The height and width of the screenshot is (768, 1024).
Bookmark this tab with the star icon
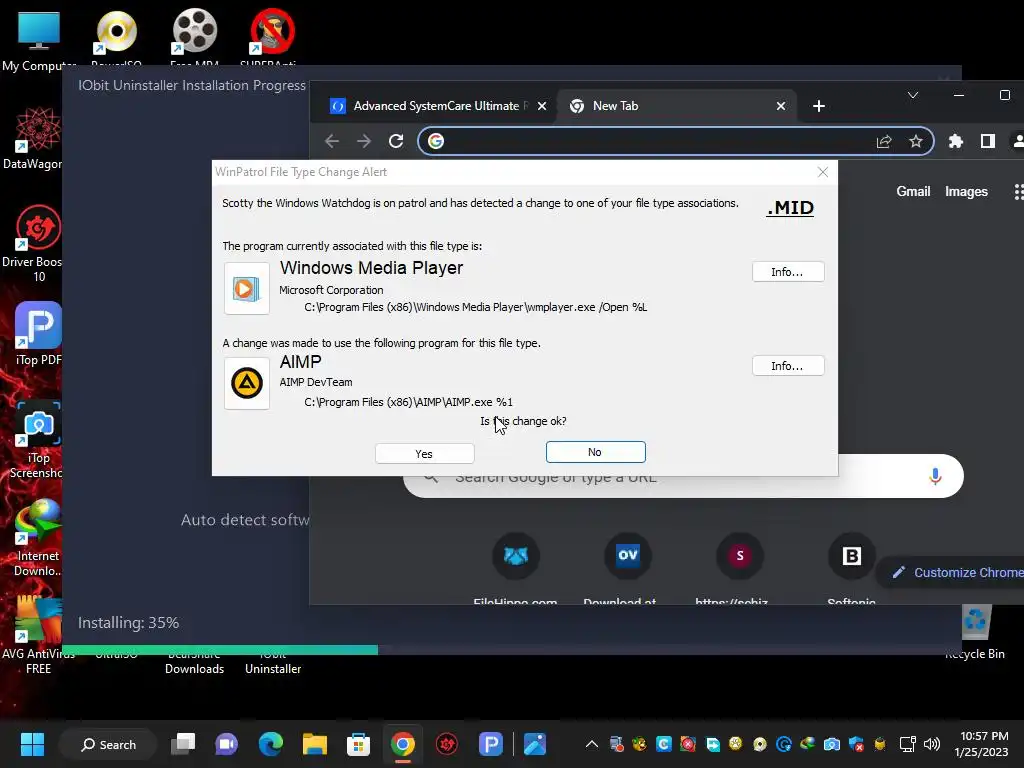click(x=916, y=141)
